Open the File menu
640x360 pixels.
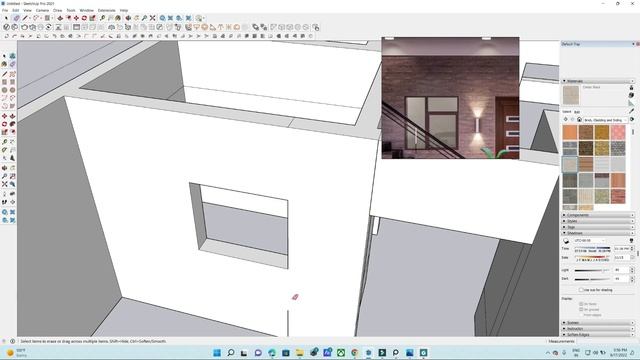click(5, 10)
